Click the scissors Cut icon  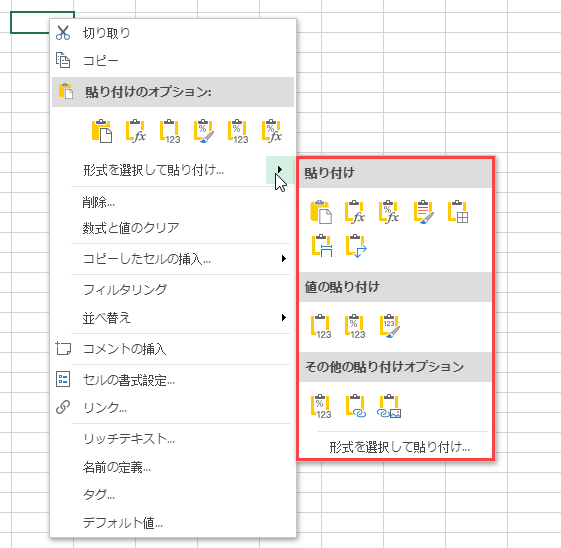coord(63,33)
